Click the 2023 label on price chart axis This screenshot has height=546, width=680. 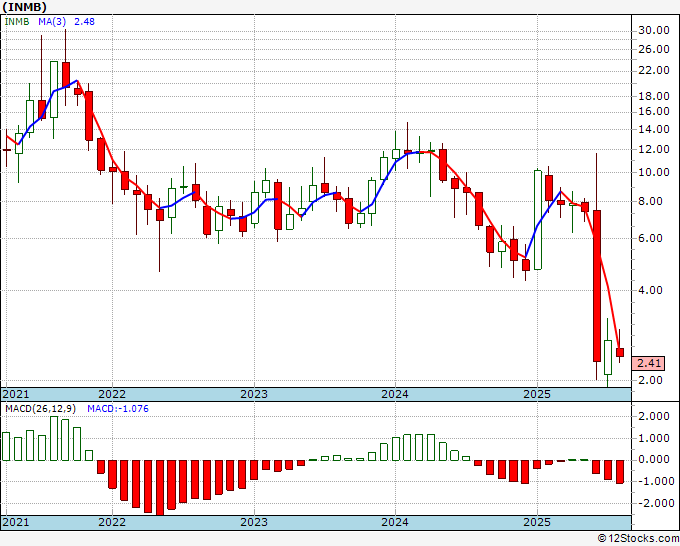(x=254, y=394)
